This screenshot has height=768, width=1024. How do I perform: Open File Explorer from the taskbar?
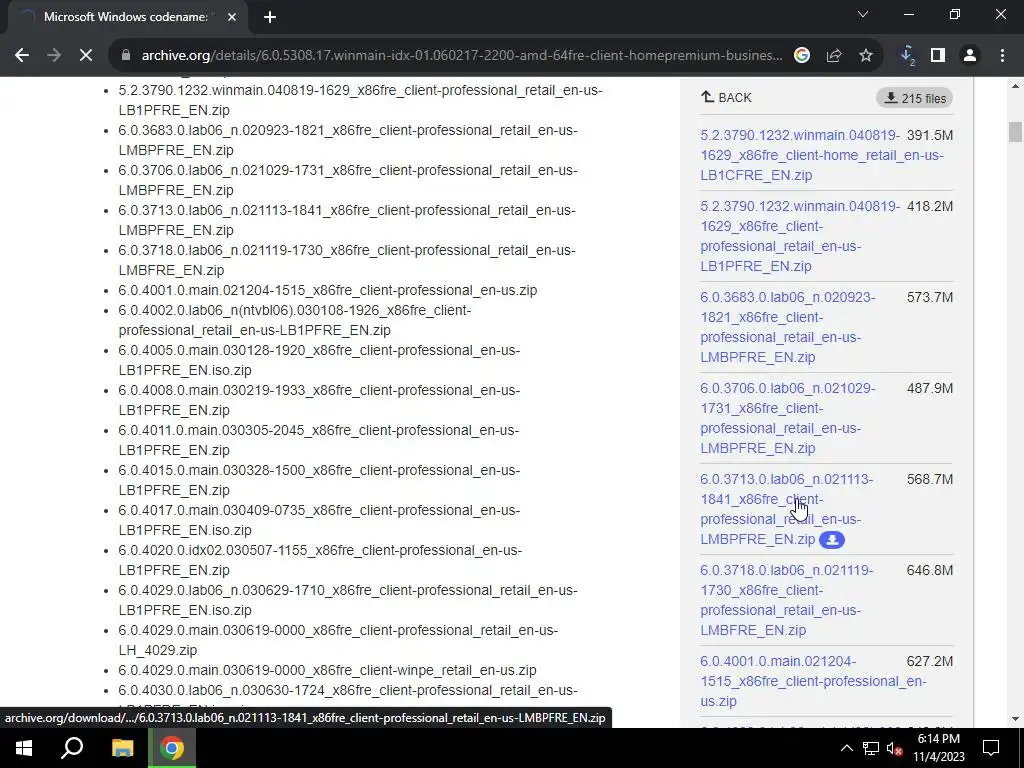(122, 748)
